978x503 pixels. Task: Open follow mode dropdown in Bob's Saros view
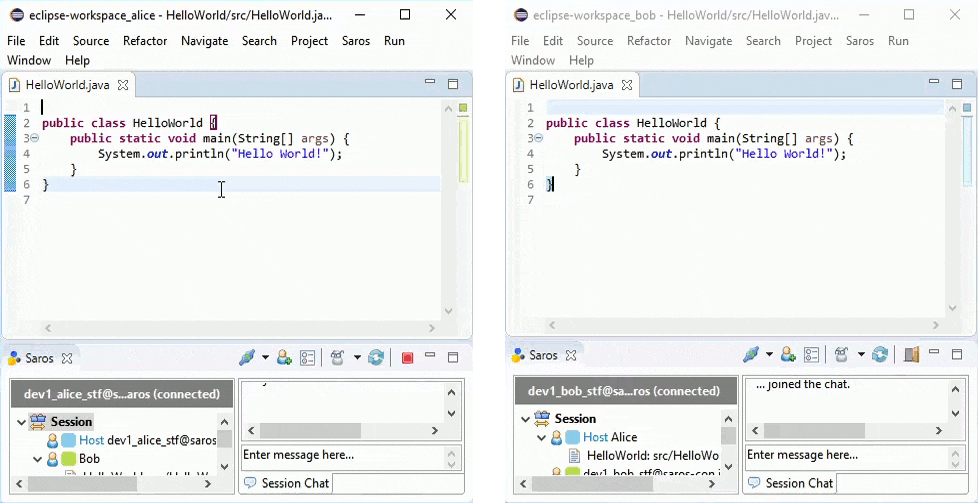pos(861,355)
